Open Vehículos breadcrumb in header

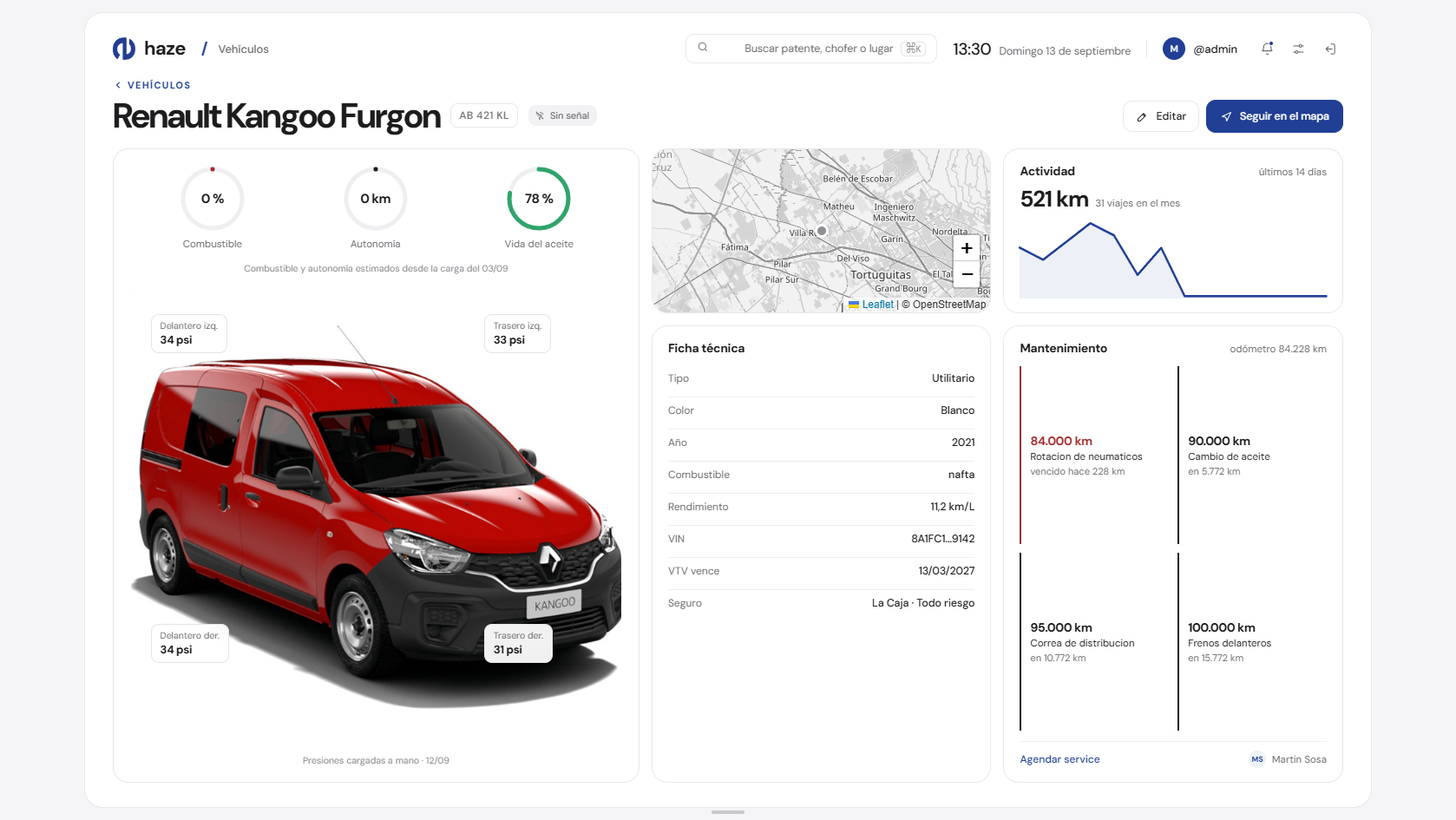pyautogui.click(x=243, y=49)
